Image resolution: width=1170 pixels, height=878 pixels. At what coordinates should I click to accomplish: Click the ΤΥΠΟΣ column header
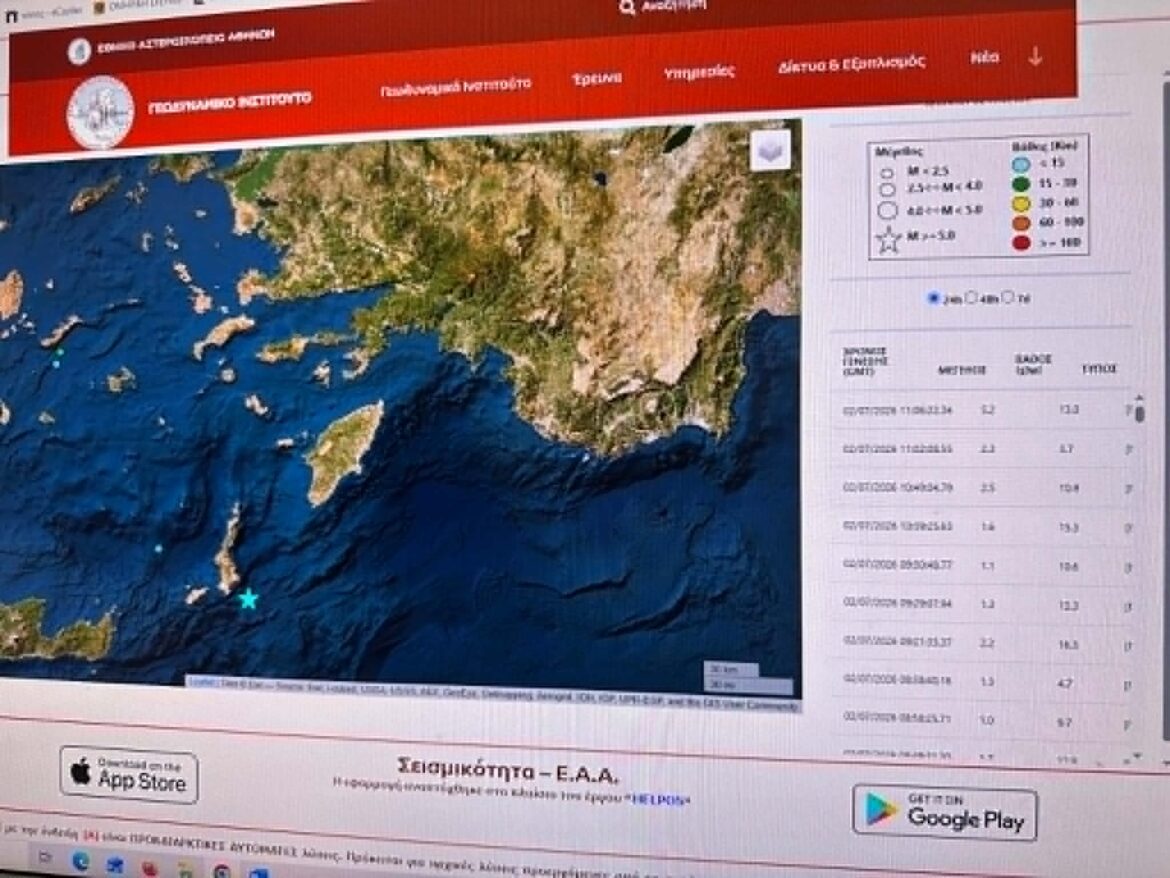pos(1099,369)
